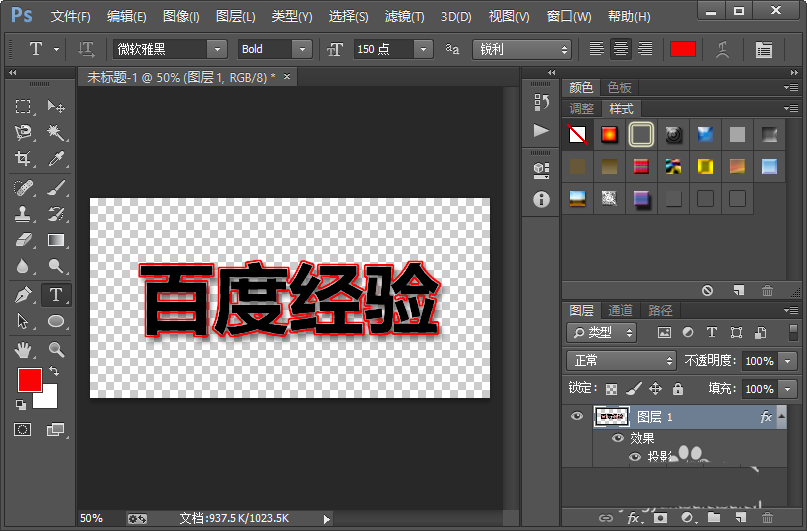Open the font size dropdown 150 点
The height and width of the screenshot is (531, 807).
pos(423,49)
